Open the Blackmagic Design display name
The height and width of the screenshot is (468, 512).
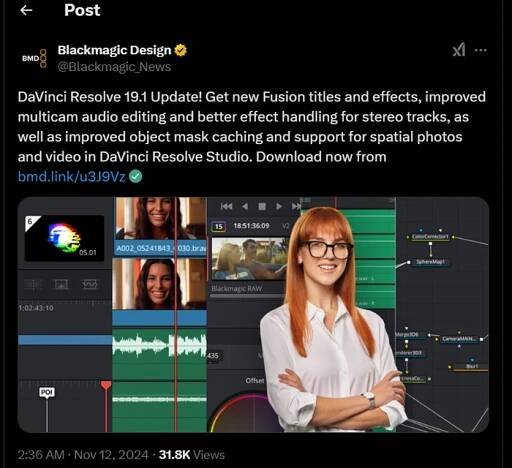(114, 50)
